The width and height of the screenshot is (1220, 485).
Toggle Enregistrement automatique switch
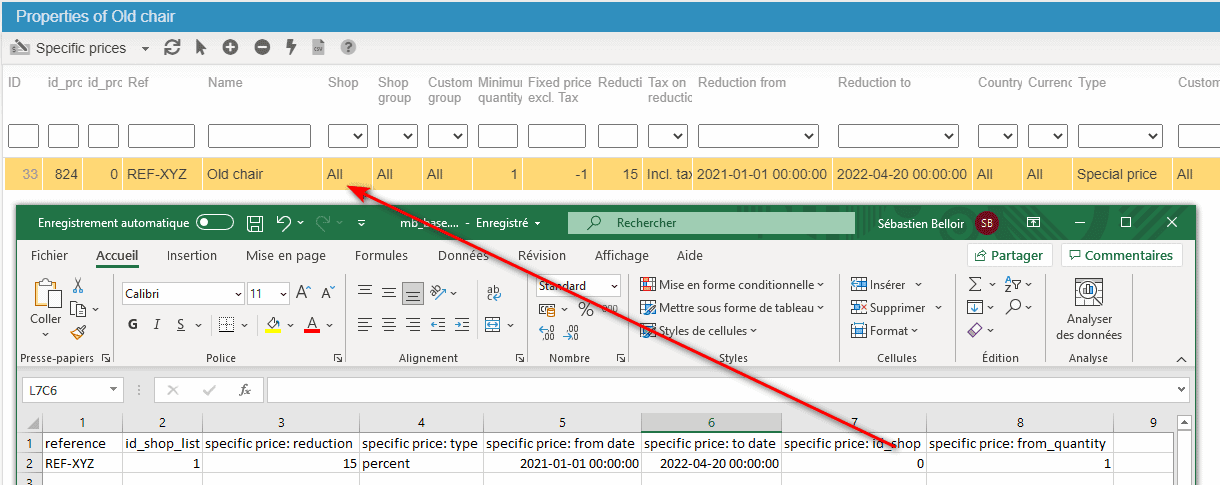click(x=215, y=223)
